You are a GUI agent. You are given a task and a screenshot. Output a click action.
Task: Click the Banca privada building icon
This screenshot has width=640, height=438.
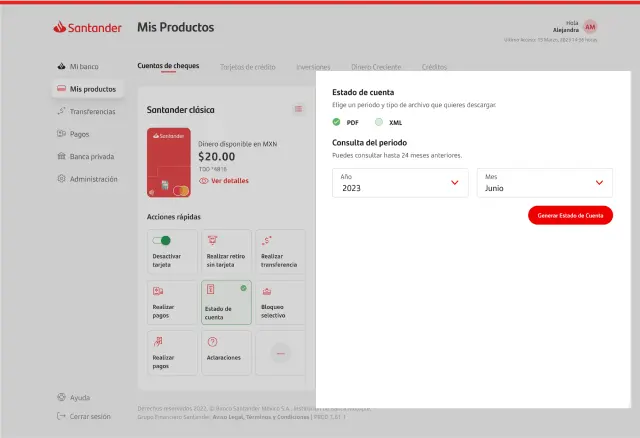point(61,156)
